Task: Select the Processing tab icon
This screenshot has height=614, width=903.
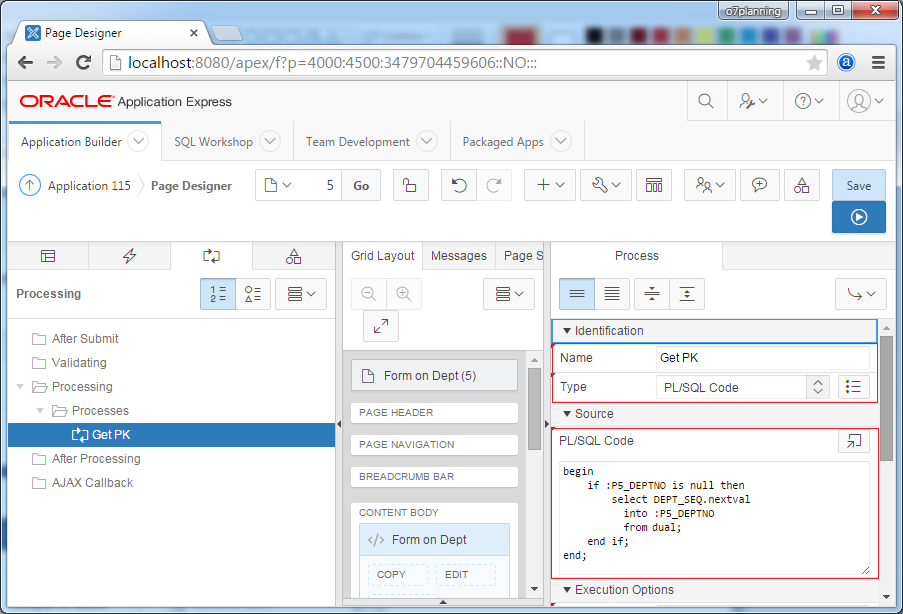Action: (x=211, y=256)
